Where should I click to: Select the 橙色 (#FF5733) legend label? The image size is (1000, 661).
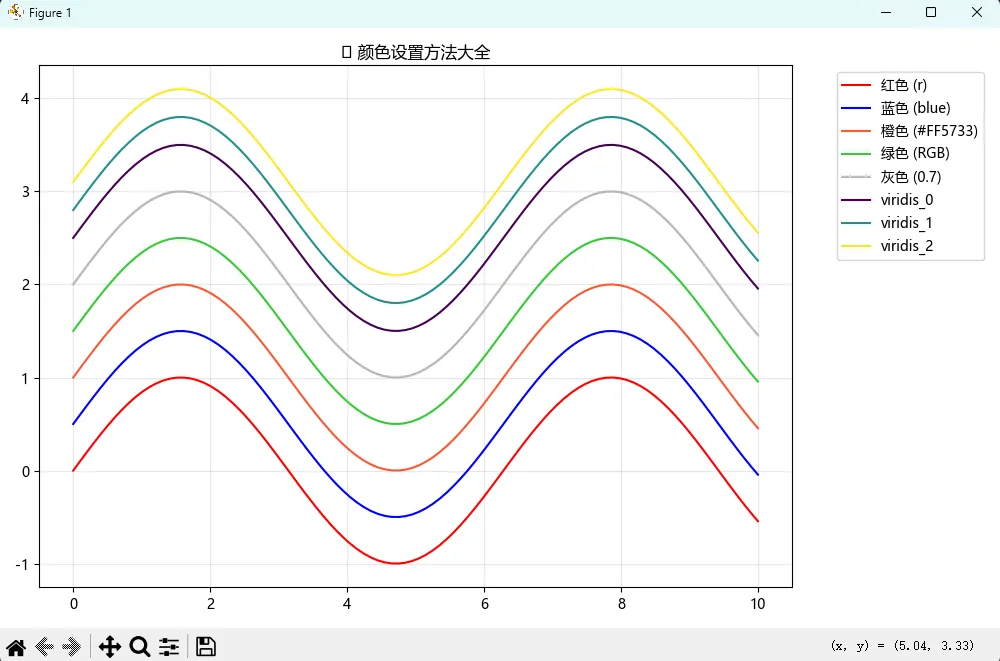coord(928,131)
